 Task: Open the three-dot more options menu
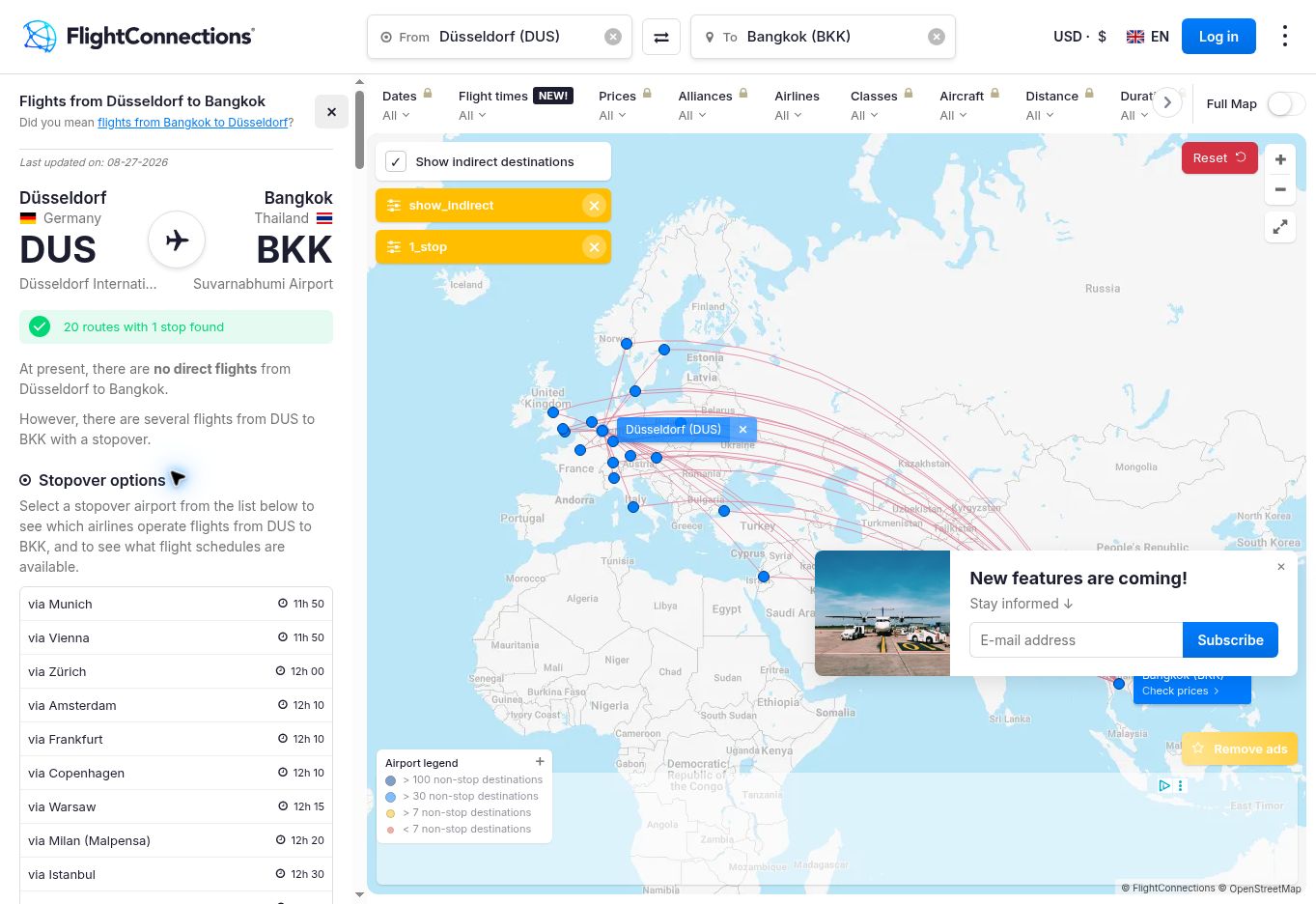(x=1284, y=37)
